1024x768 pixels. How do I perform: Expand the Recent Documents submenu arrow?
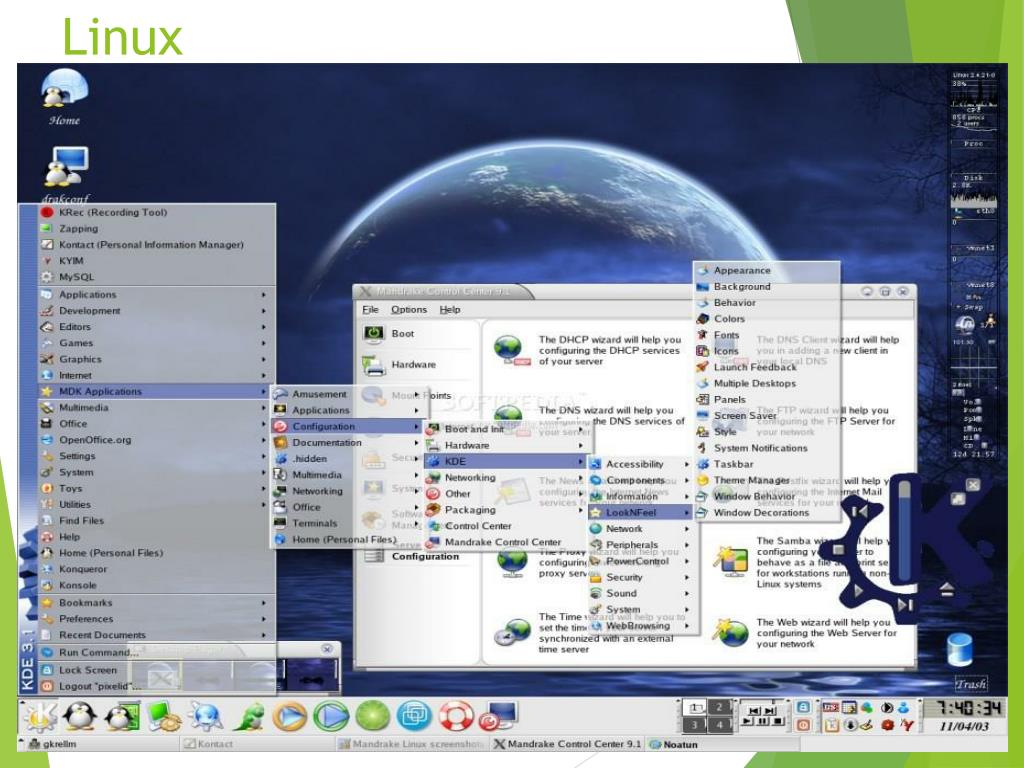pyautogui.click(x=264, y=635)
